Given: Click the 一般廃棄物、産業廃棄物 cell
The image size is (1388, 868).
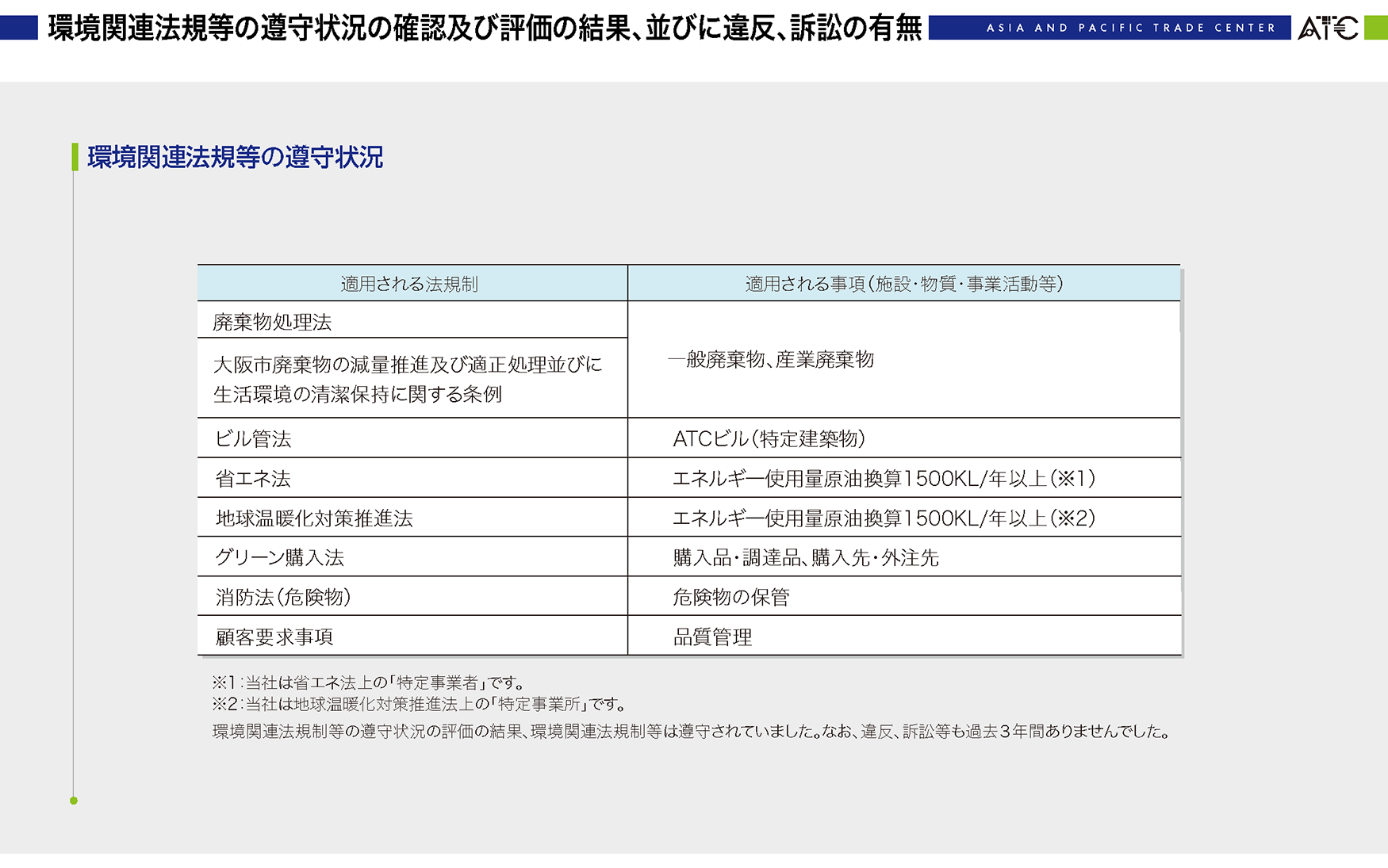Looking at the screenshot, I should click(904, 359).
